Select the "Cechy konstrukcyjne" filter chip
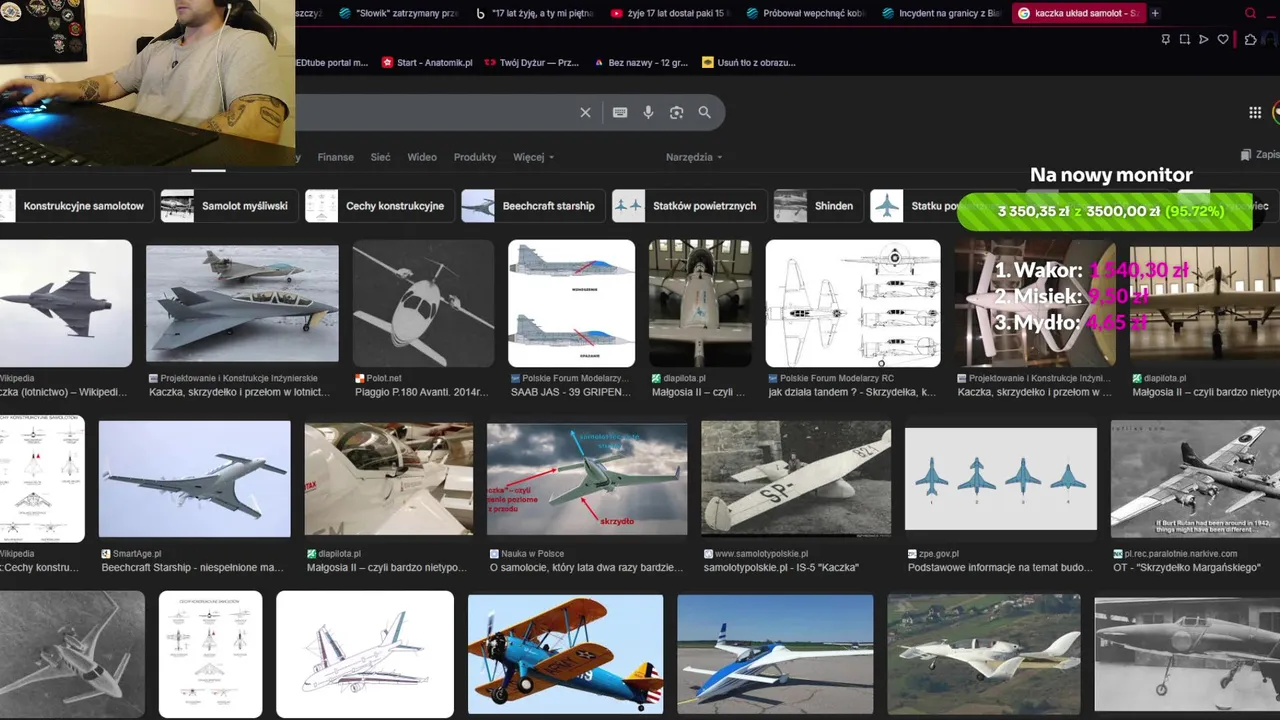Screen dimensions: 1280x720 379,206
